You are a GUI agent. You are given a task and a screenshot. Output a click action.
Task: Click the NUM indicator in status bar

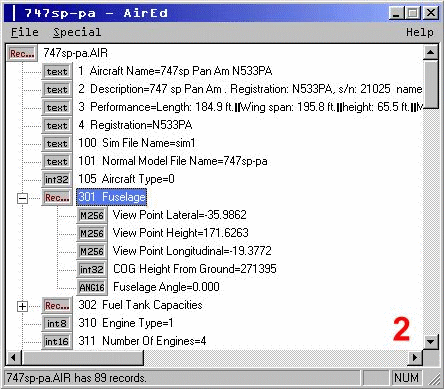coord(406,378)
